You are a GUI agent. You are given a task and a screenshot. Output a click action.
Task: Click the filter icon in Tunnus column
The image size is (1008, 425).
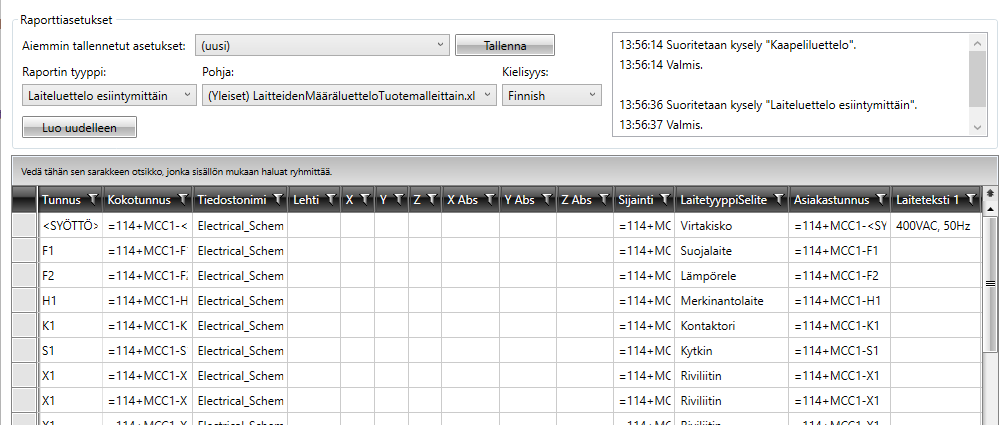[x=93, y=199]
